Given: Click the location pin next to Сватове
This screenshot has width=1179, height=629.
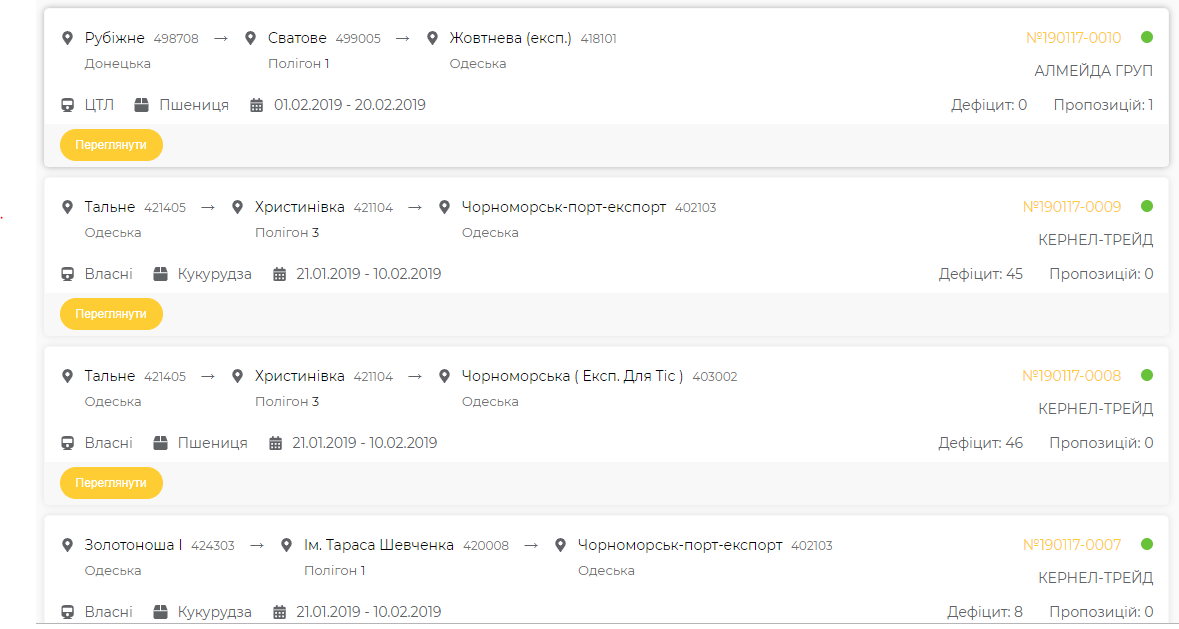Looking at the screenshot, I should point(250,38).
